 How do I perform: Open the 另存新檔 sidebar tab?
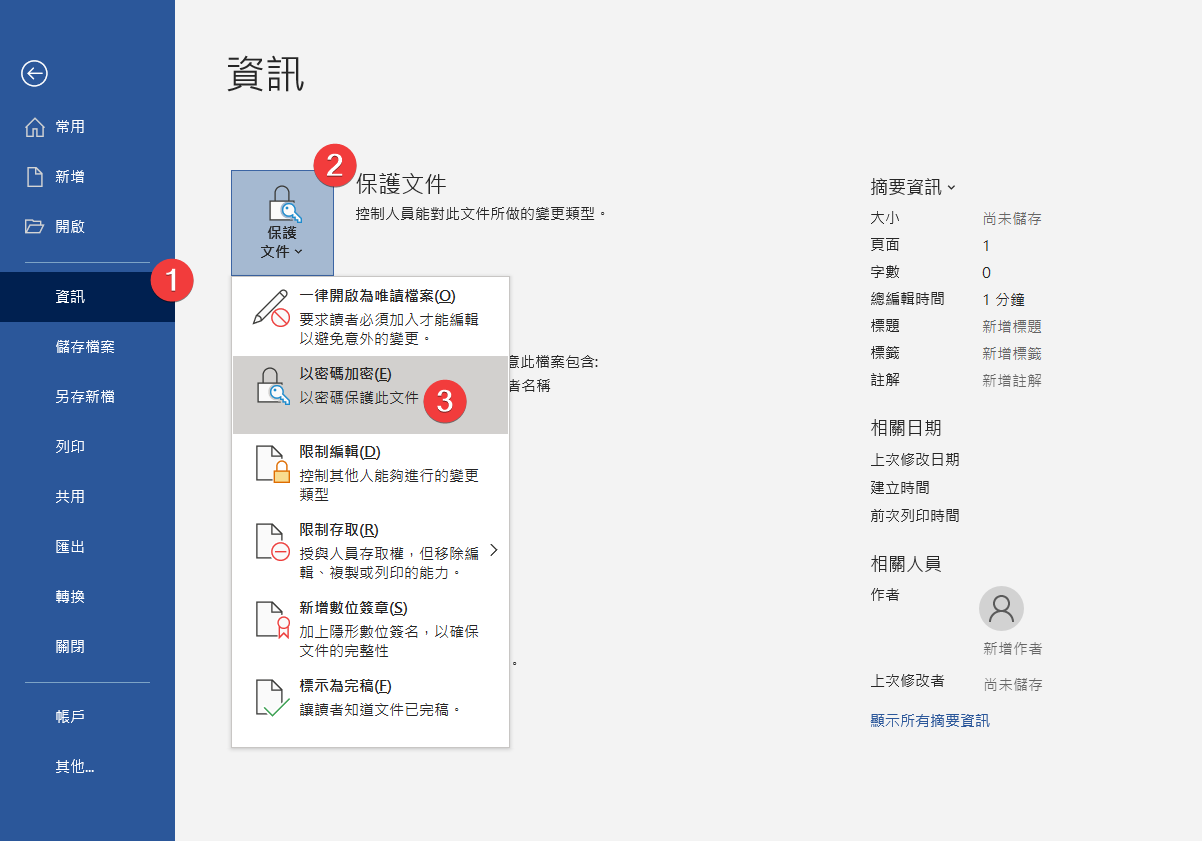[85, 397]
